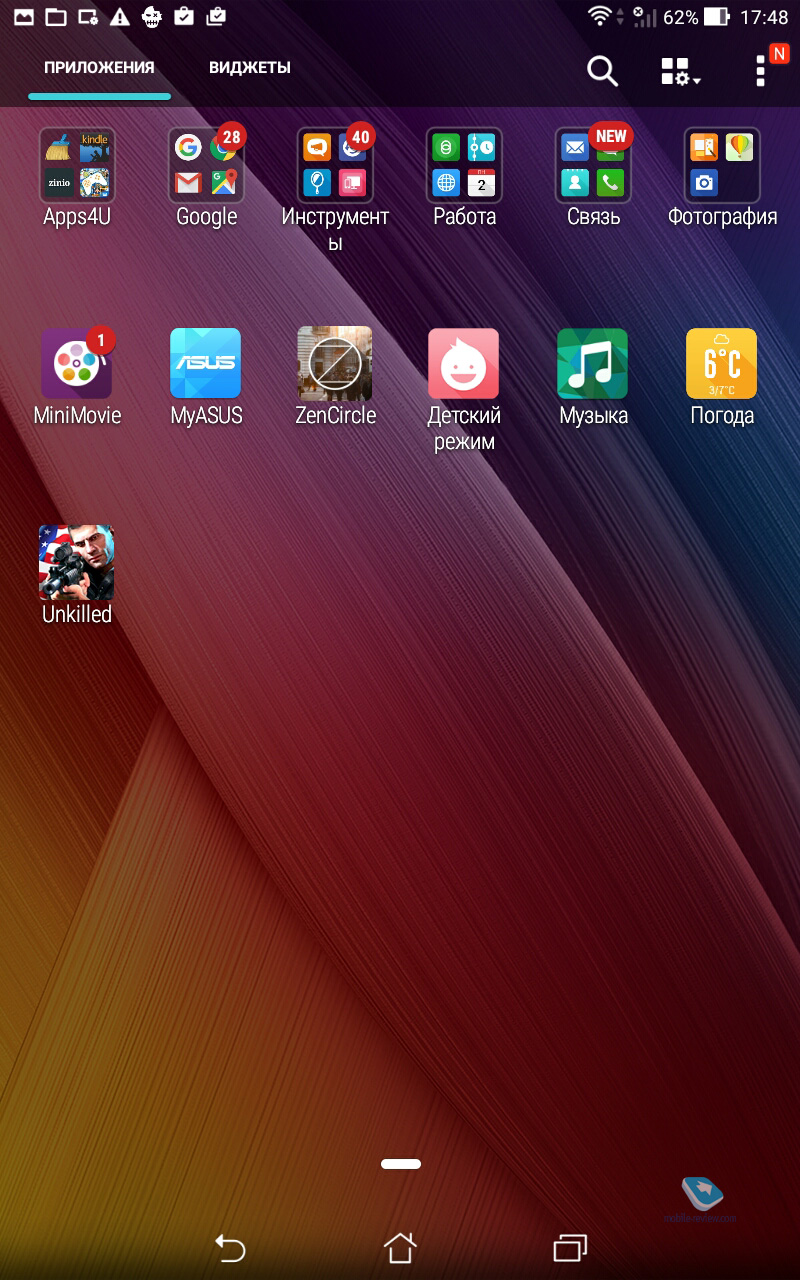Open the Погода weather app
The height and width of the screenshot is (1280, 800).
click(x=721, y=365)
